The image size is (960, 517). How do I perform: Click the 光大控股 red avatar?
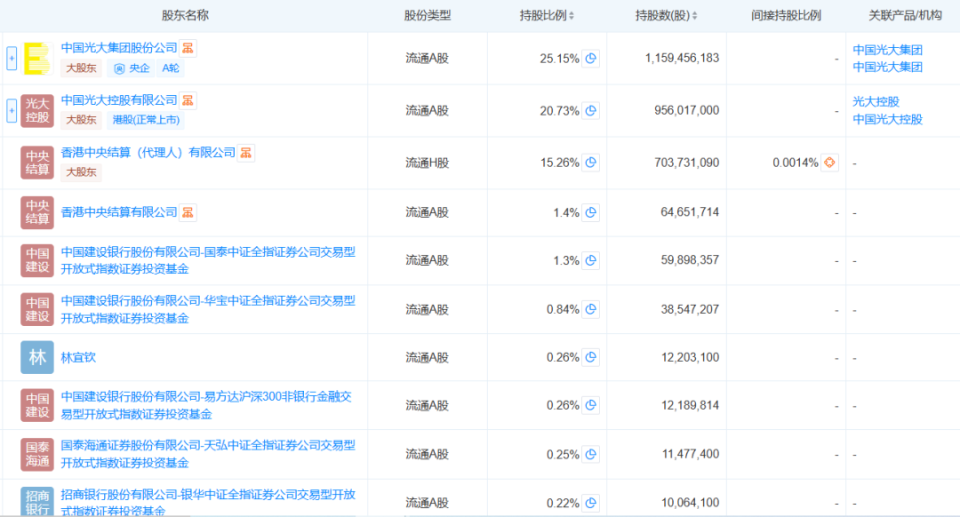coord(37,110)
